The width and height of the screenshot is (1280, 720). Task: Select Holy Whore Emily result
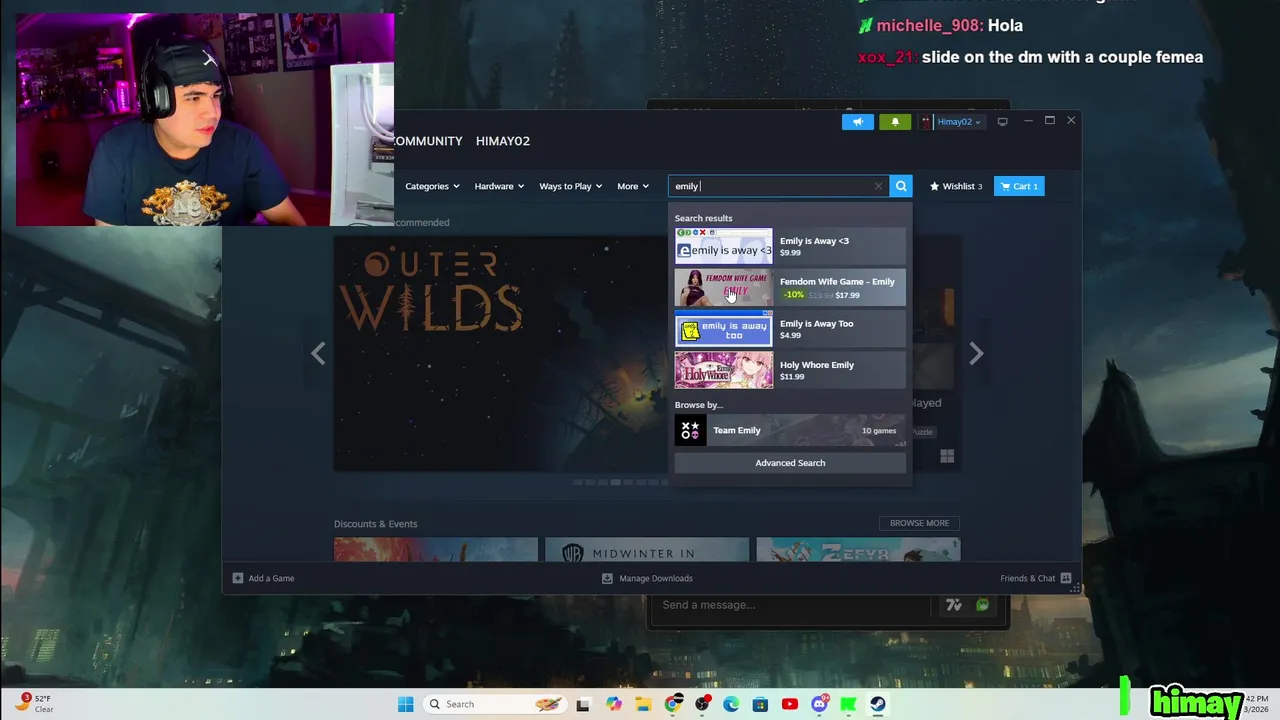point(790,370)
